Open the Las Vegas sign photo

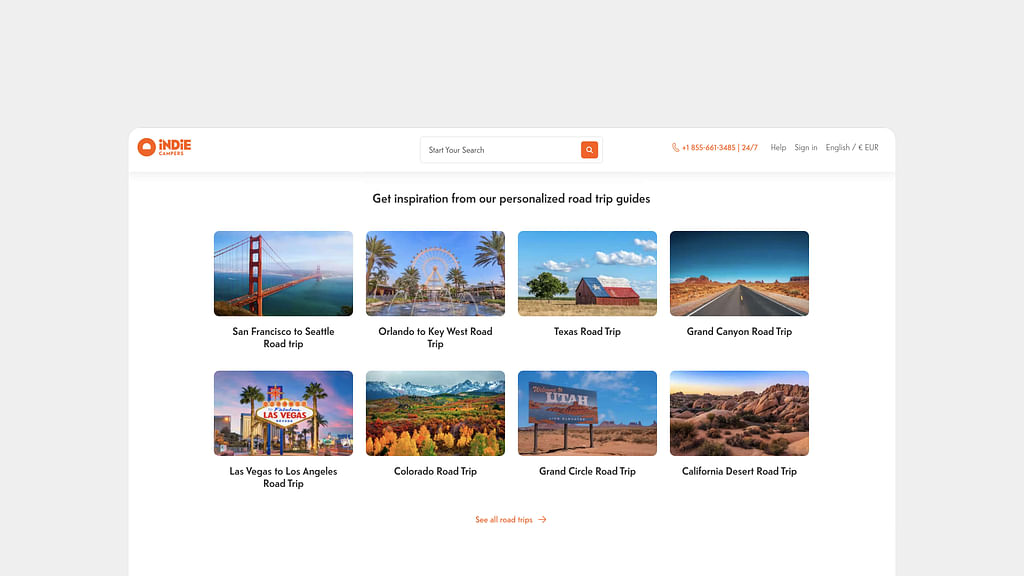pyautogui.click(x=283, y=413)
